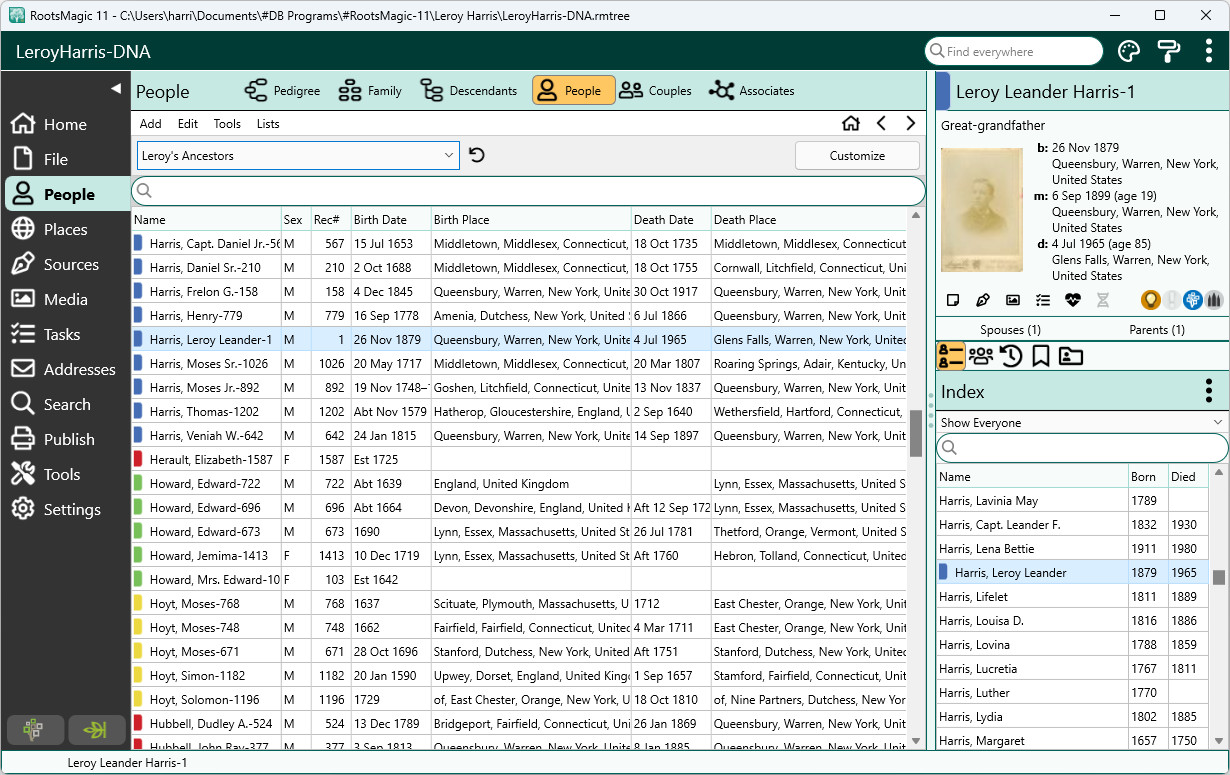Screen dimensions: 1230x775
Task: Switch to the Couples view tab
Action: point(656,90)
